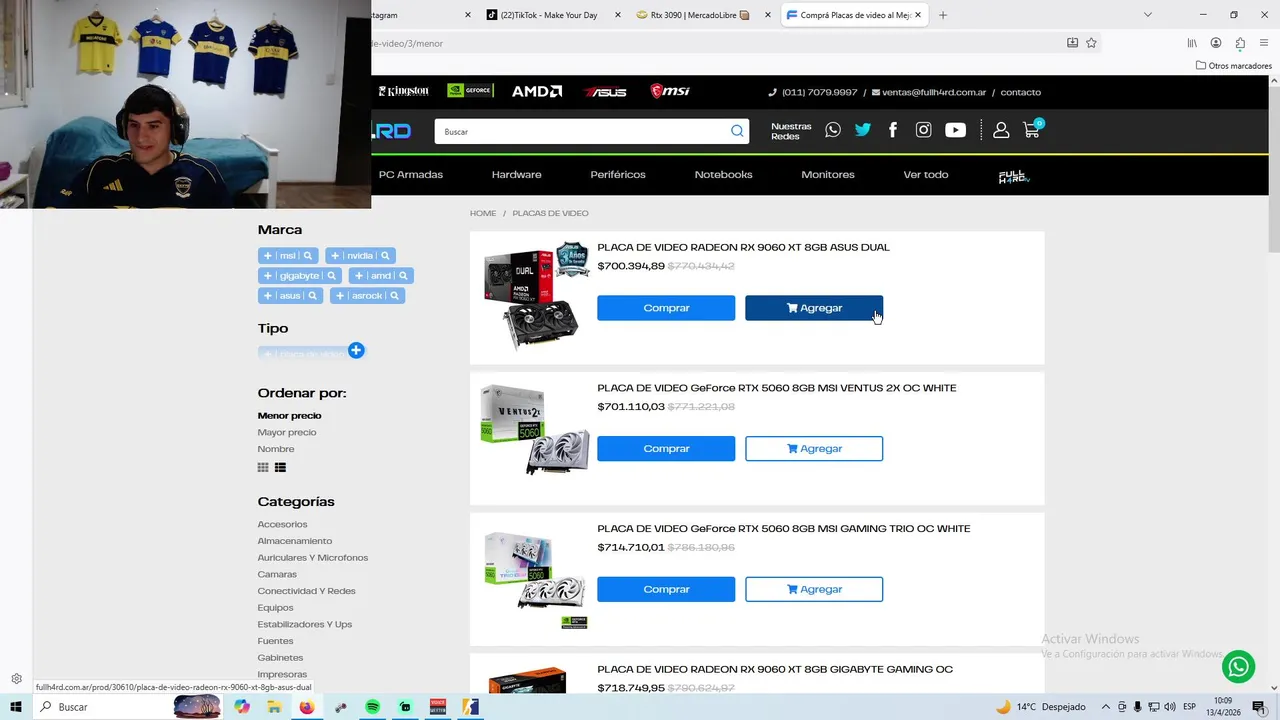Toggle the gigabyte brand filter

click(x=300, y=276)
